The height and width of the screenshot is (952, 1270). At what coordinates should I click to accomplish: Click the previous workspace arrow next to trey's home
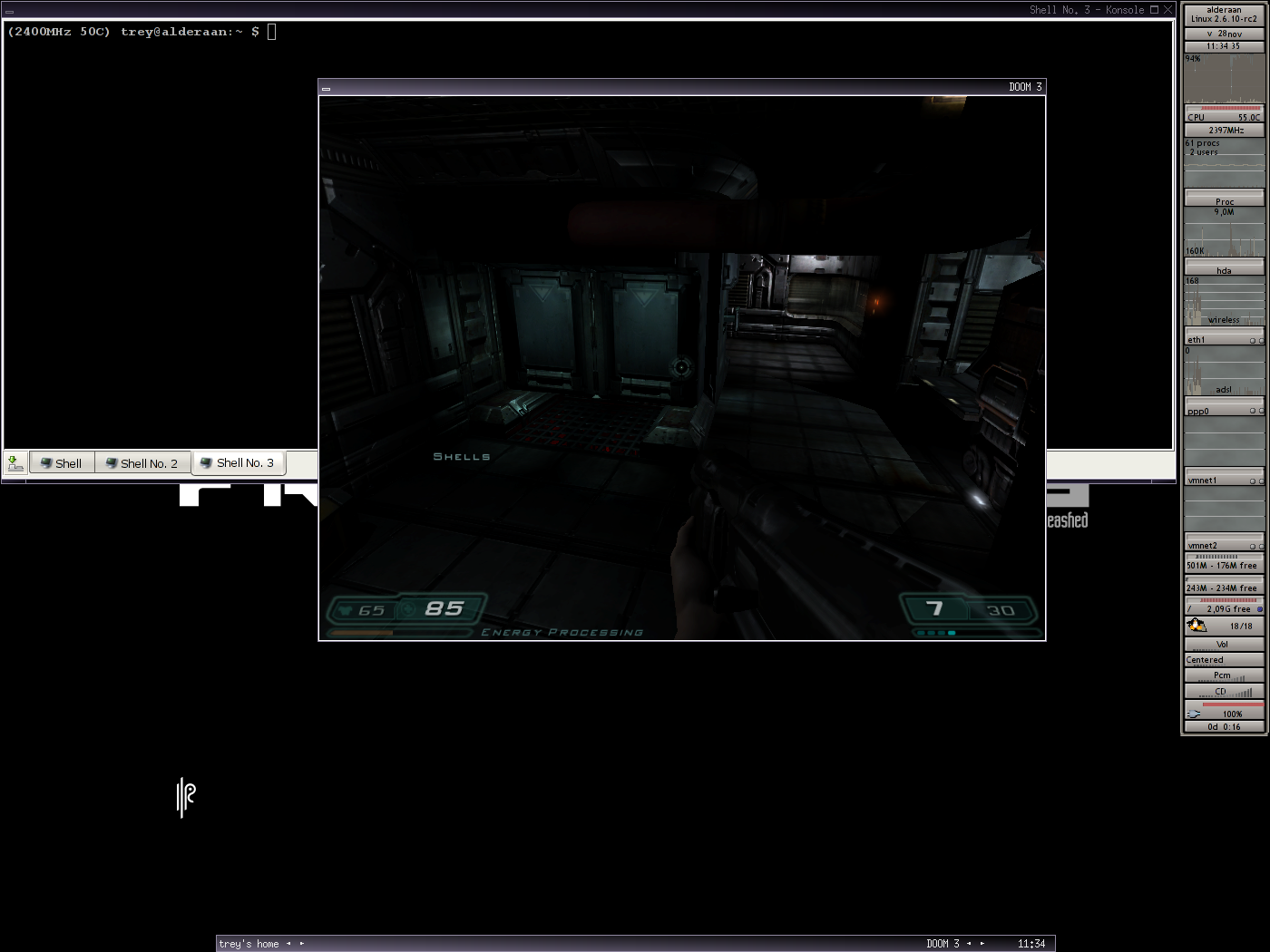click(x=288, y=944)
